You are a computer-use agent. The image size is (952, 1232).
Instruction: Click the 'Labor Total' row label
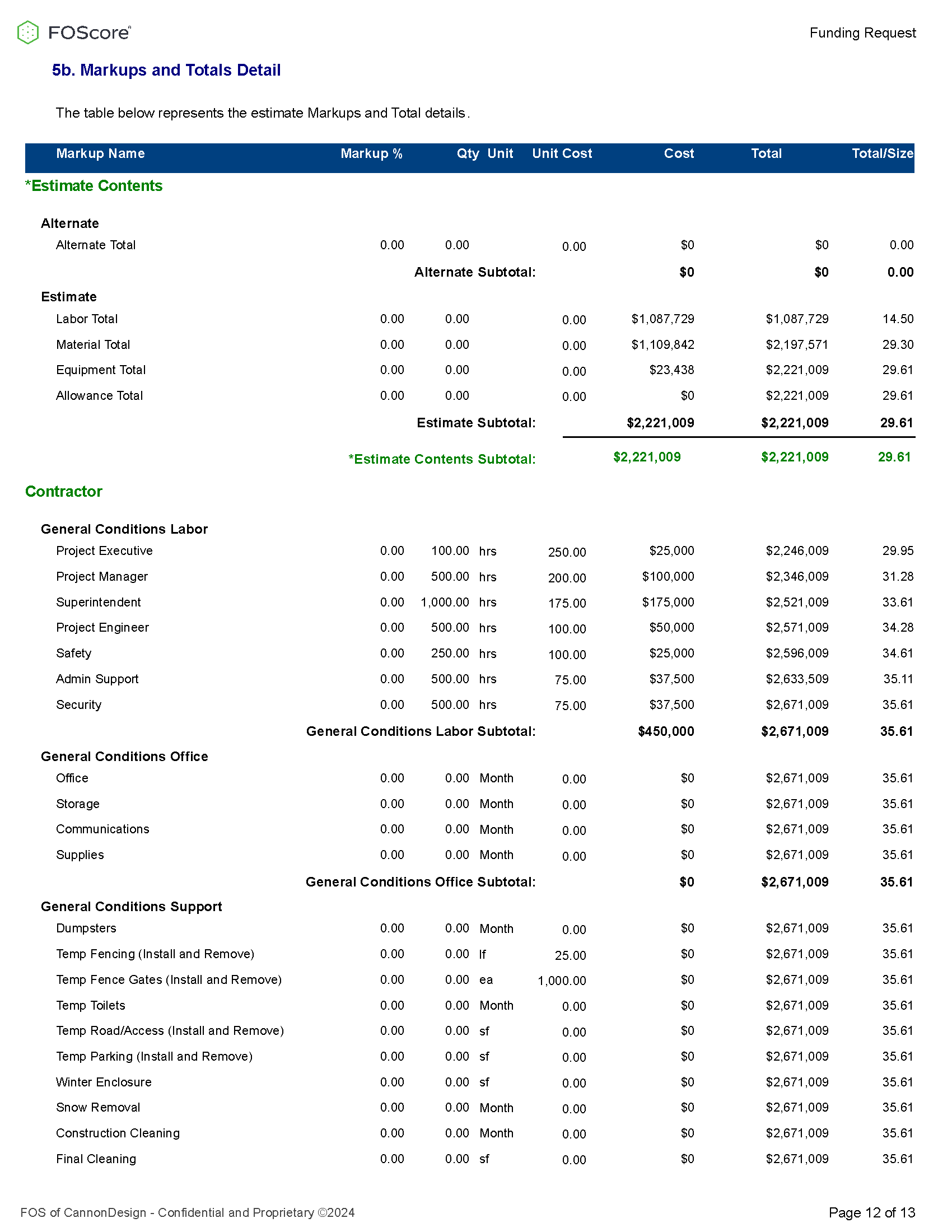(x=87, y=319)
